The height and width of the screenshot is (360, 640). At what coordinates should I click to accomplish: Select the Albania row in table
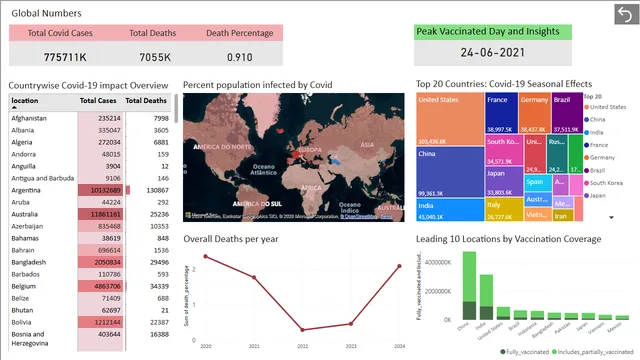point(90,130)
